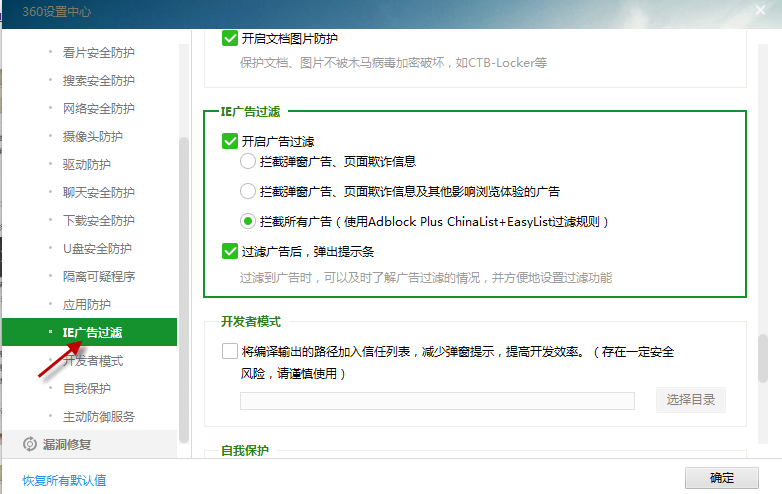Disable 过滤广告后，弹出提示条 checkbox

click(229, 251)
